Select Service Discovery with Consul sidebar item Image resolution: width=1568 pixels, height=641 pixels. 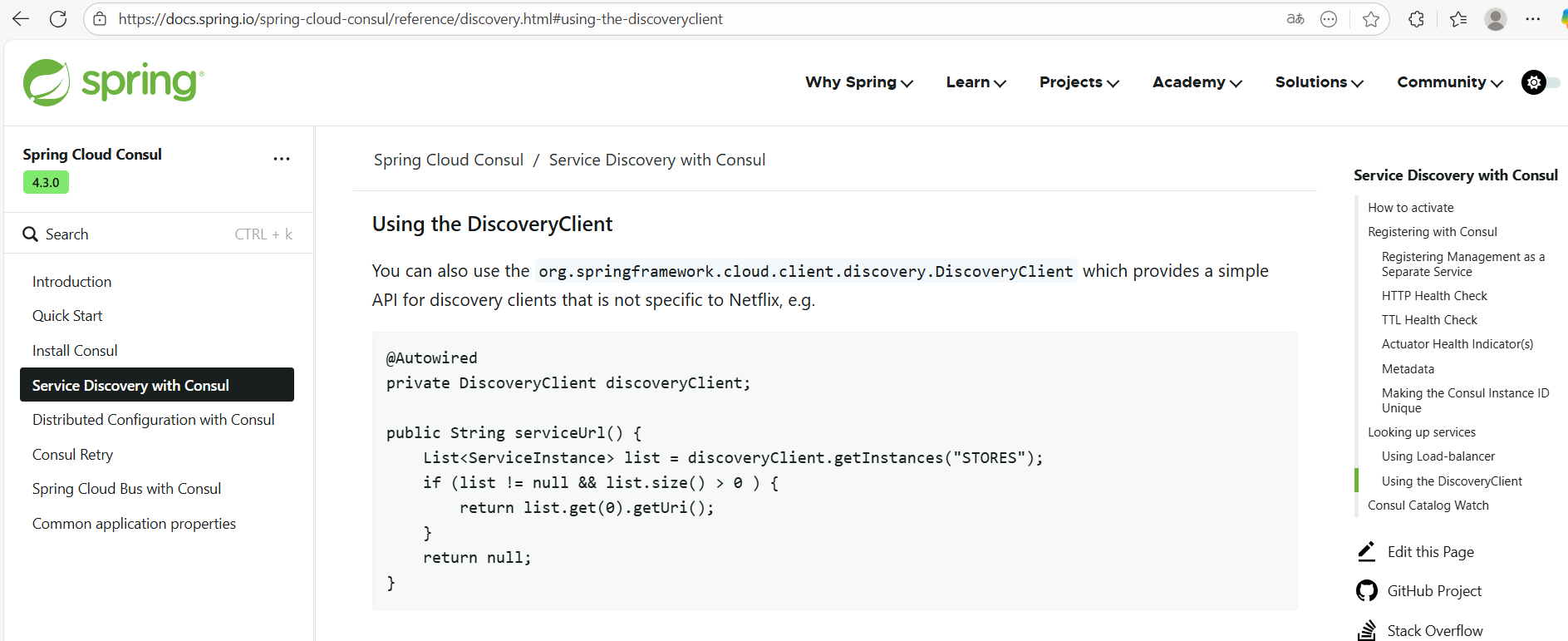pyautogui.click(x=157, y=385)
